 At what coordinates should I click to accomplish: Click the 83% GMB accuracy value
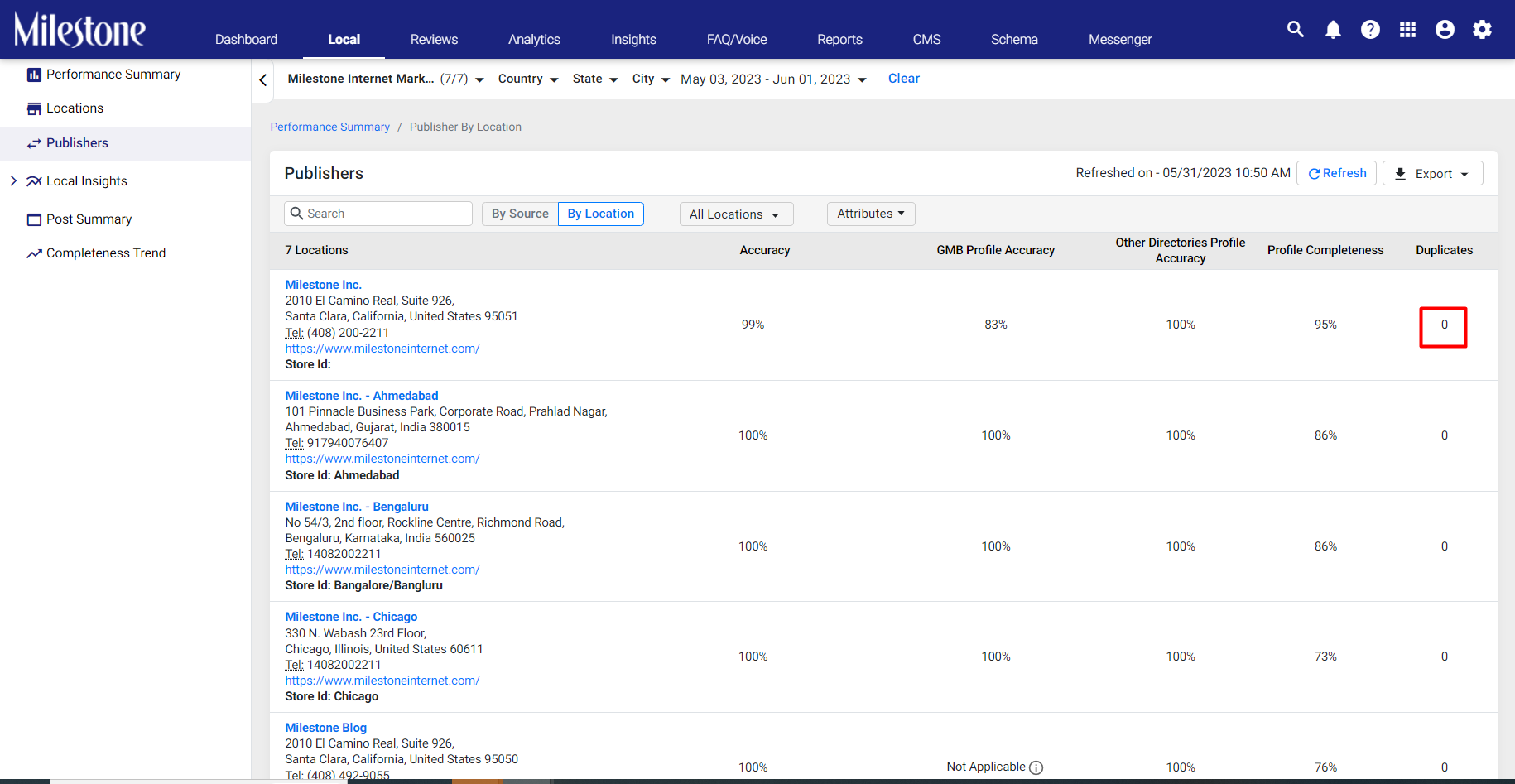click(996, 325)
